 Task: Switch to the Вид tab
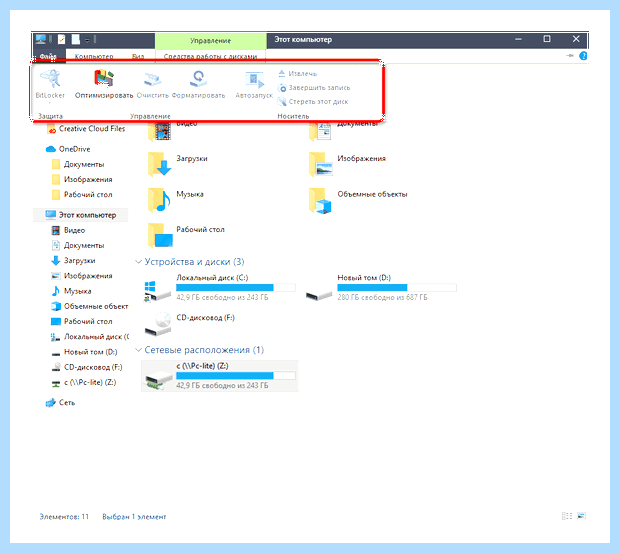pos(138,57)
